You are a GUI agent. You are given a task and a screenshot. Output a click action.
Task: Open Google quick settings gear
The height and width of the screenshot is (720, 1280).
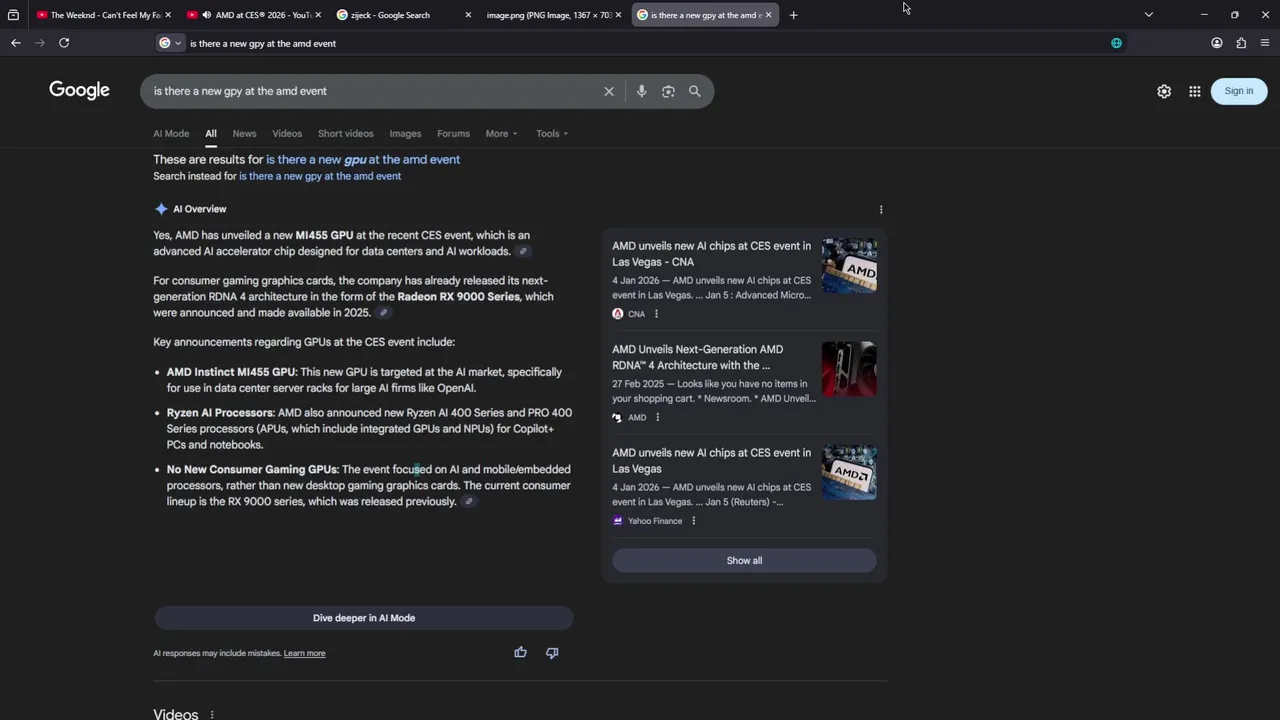(x=1164, y=91)
